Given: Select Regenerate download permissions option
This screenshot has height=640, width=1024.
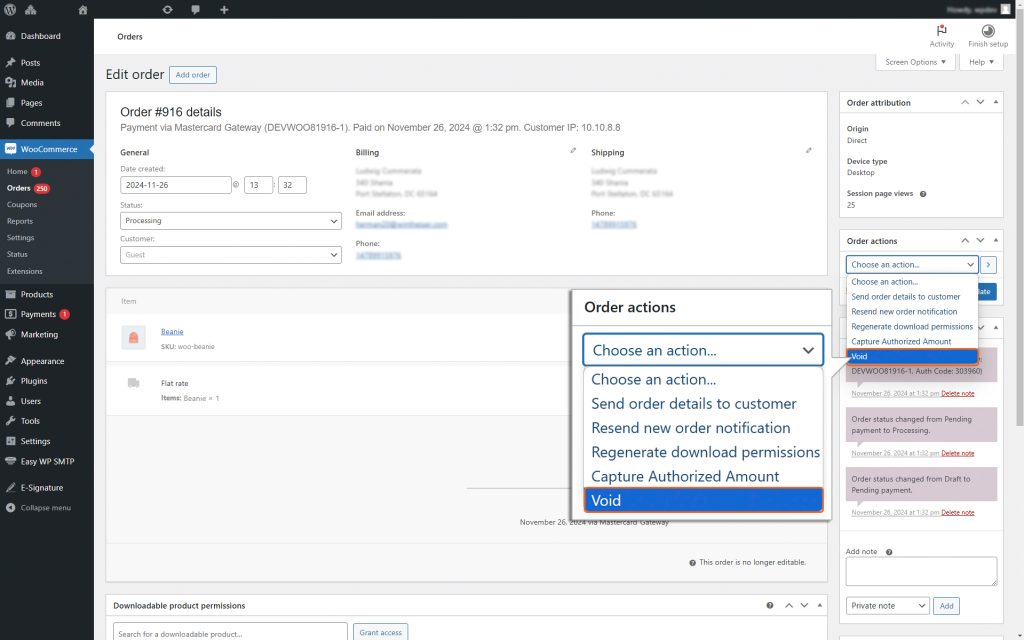Looking at the screenshot, I should pyautogui.click(x=912, y=327).
